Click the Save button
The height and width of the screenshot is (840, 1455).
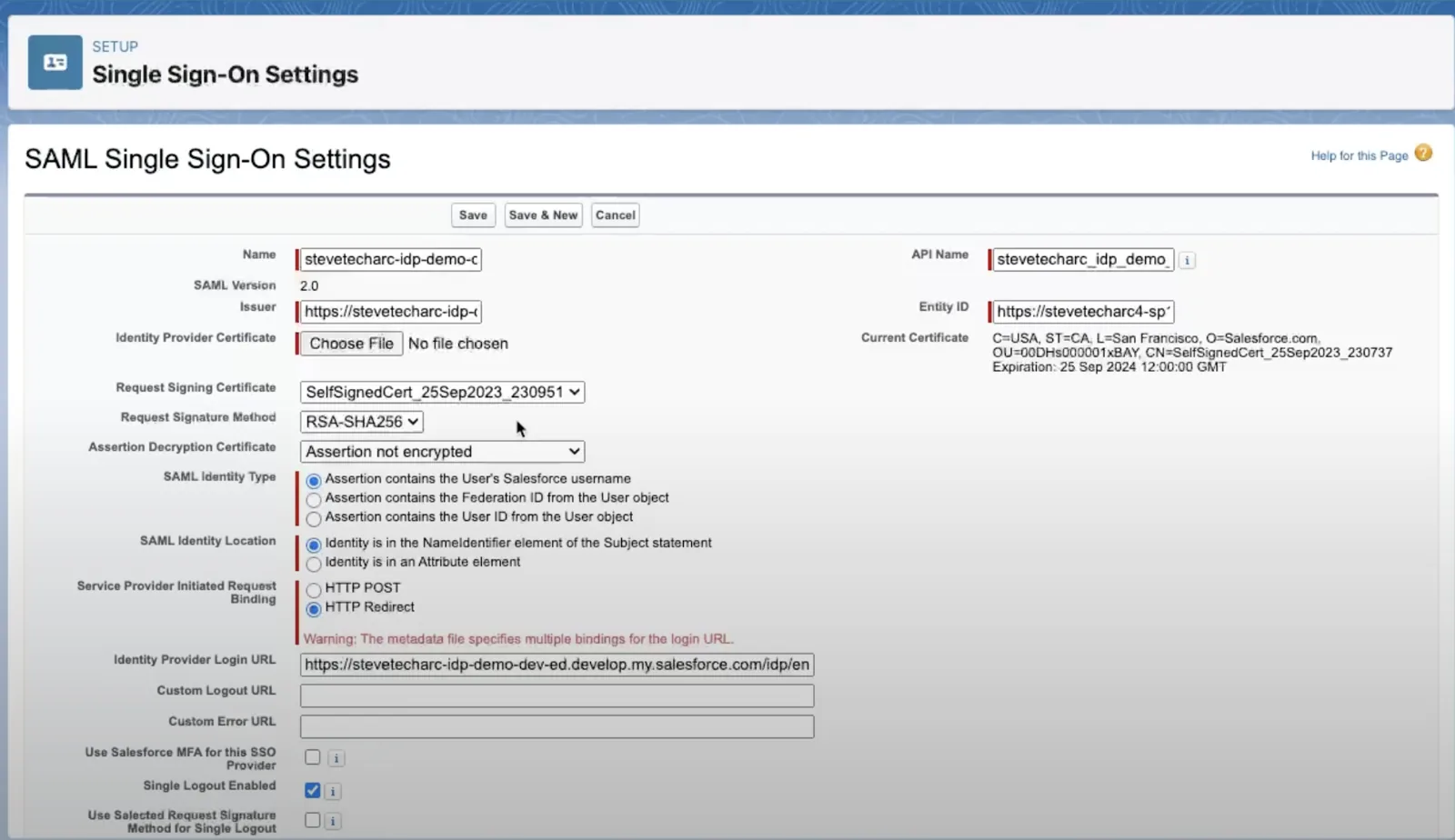[473, 215]
